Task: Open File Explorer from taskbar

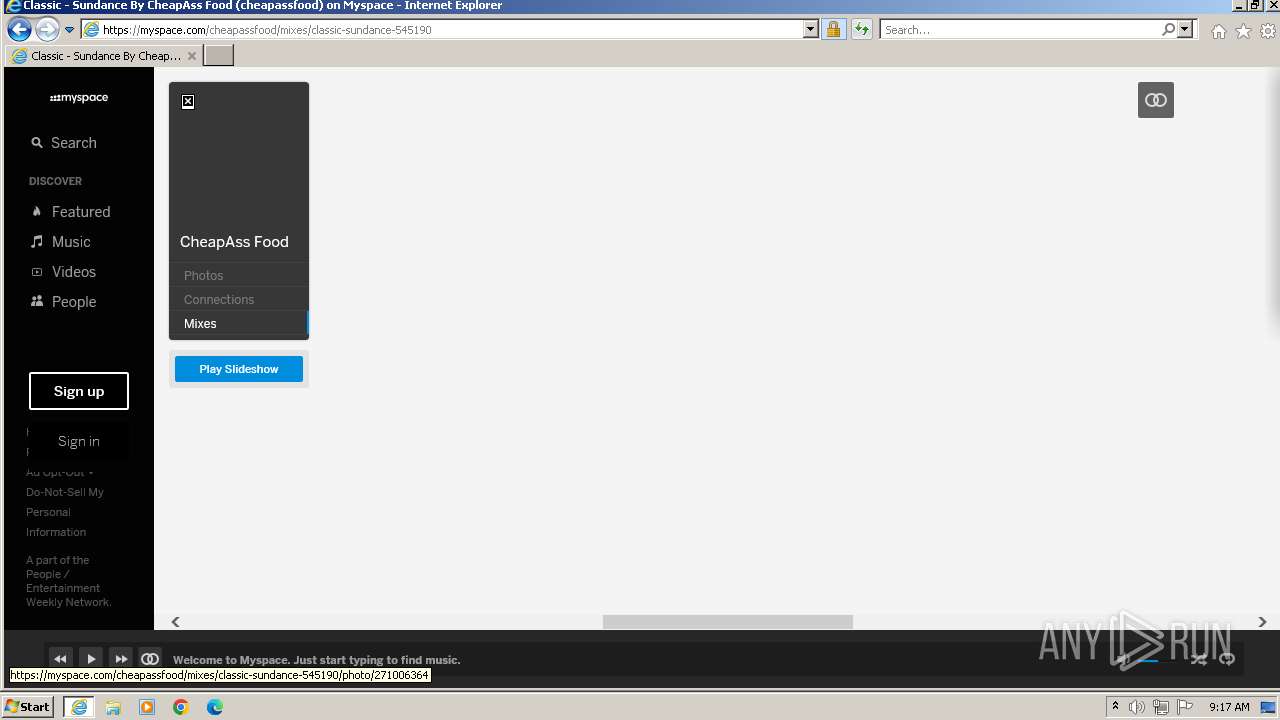Action: (x=113, y=707)
